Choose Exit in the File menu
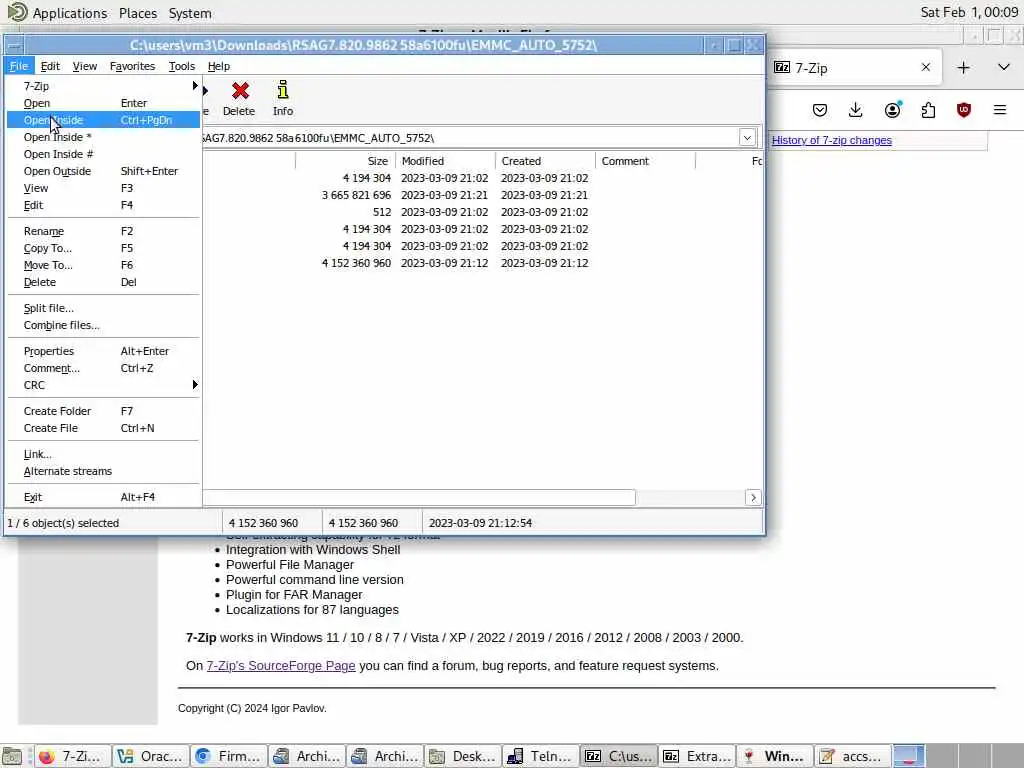1024x768 pixels. pyautogui.click(x=103, y=498)
